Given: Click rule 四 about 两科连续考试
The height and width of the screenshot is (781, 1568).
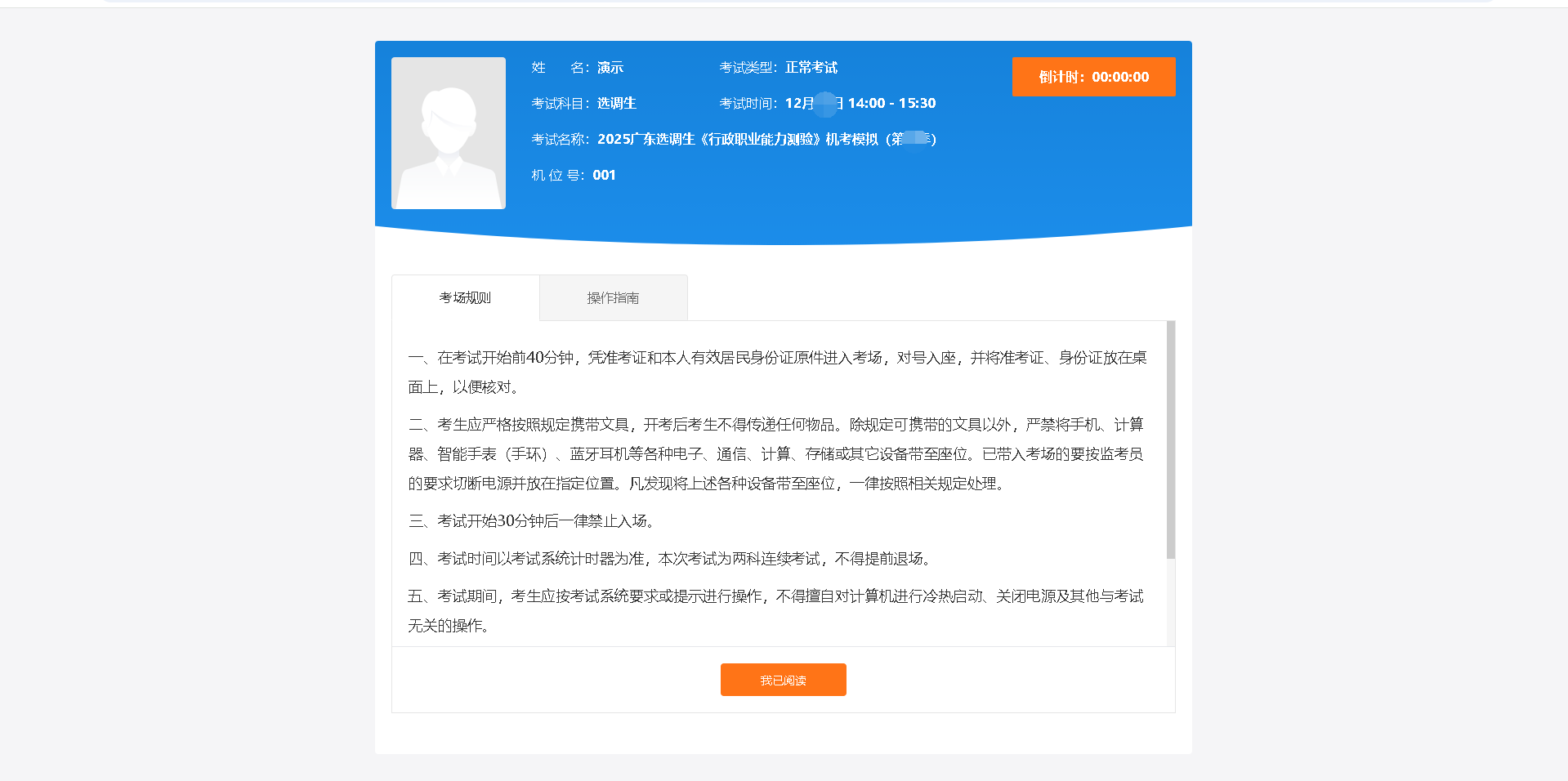Looking at the screenshot, I should click(670, 559).
